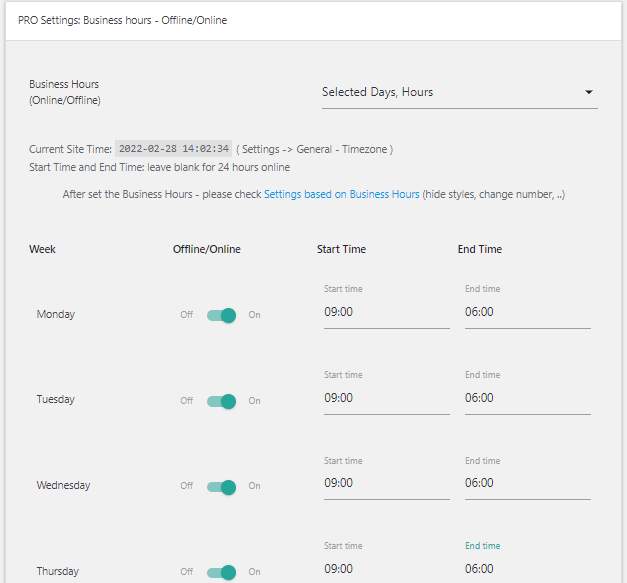This screenshot has height=583, width=627.
Task: Toggle the Tuesday online switch
Action: 221,401
